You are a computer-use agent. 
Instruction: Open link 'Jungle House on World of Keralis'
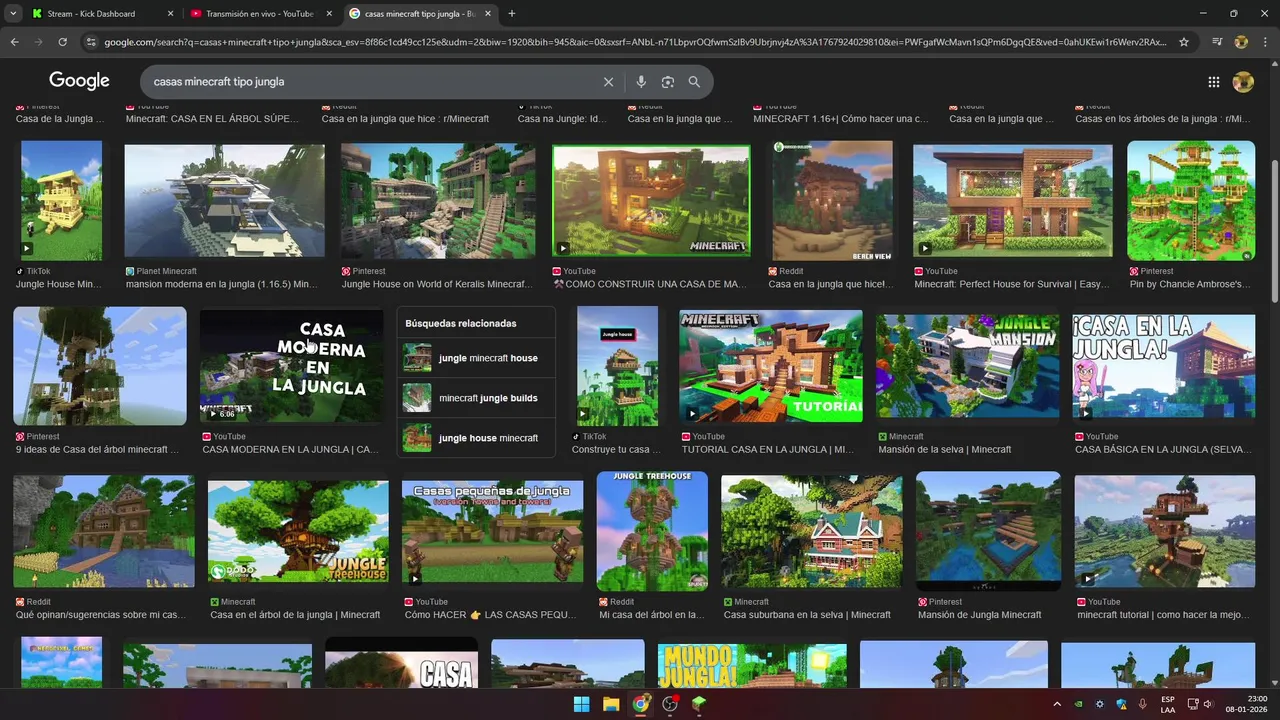(x=437, y=284)
